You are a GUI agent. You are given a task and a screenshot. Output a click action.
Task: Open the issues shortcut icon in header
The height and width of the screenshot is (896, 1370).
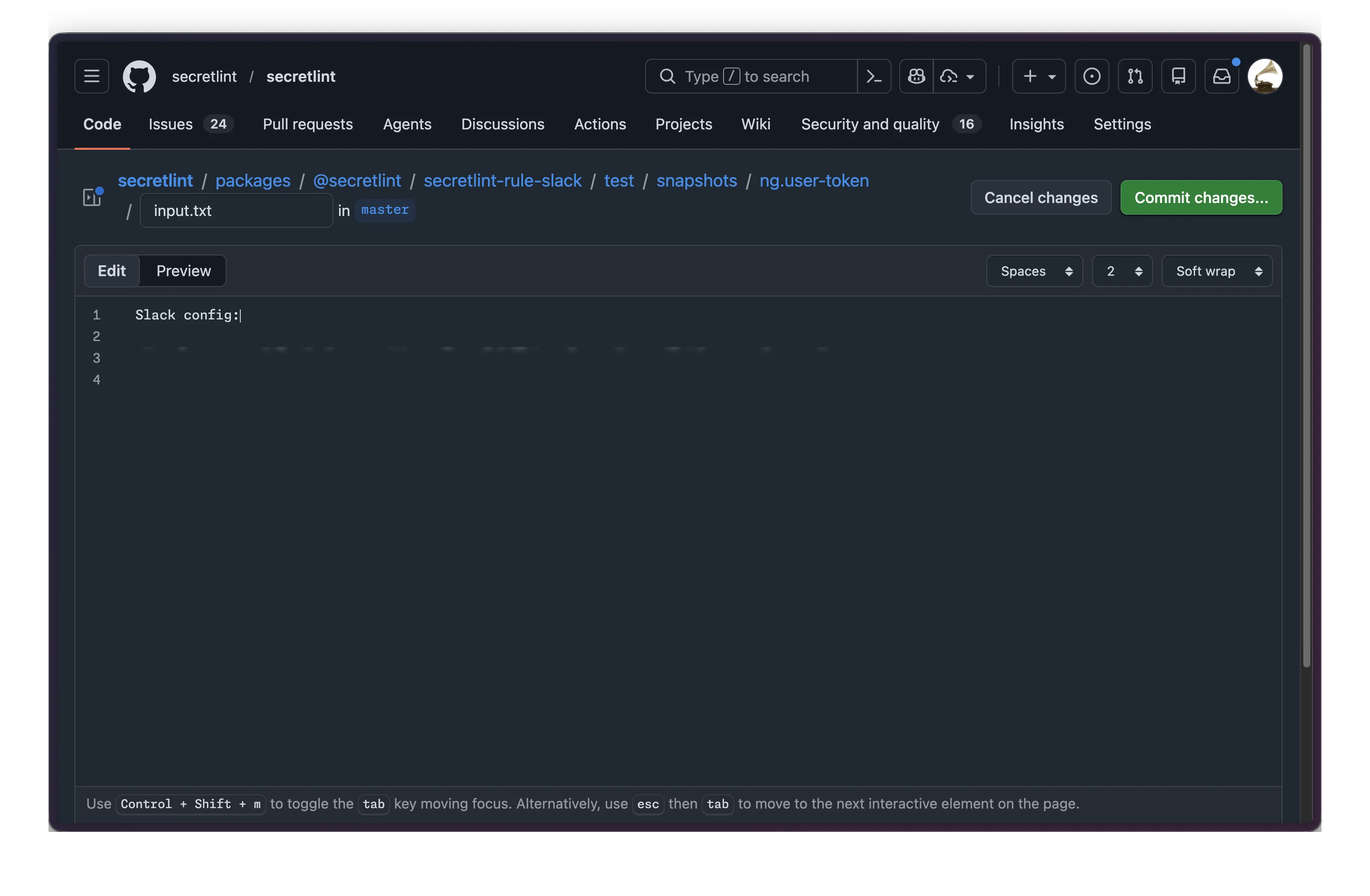point(1092,76)
